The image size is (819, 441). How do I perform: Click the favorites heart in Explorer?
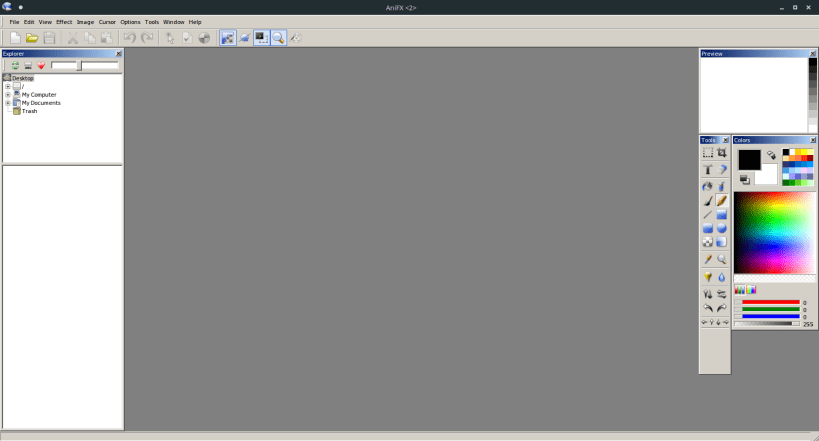coord(41,65)
